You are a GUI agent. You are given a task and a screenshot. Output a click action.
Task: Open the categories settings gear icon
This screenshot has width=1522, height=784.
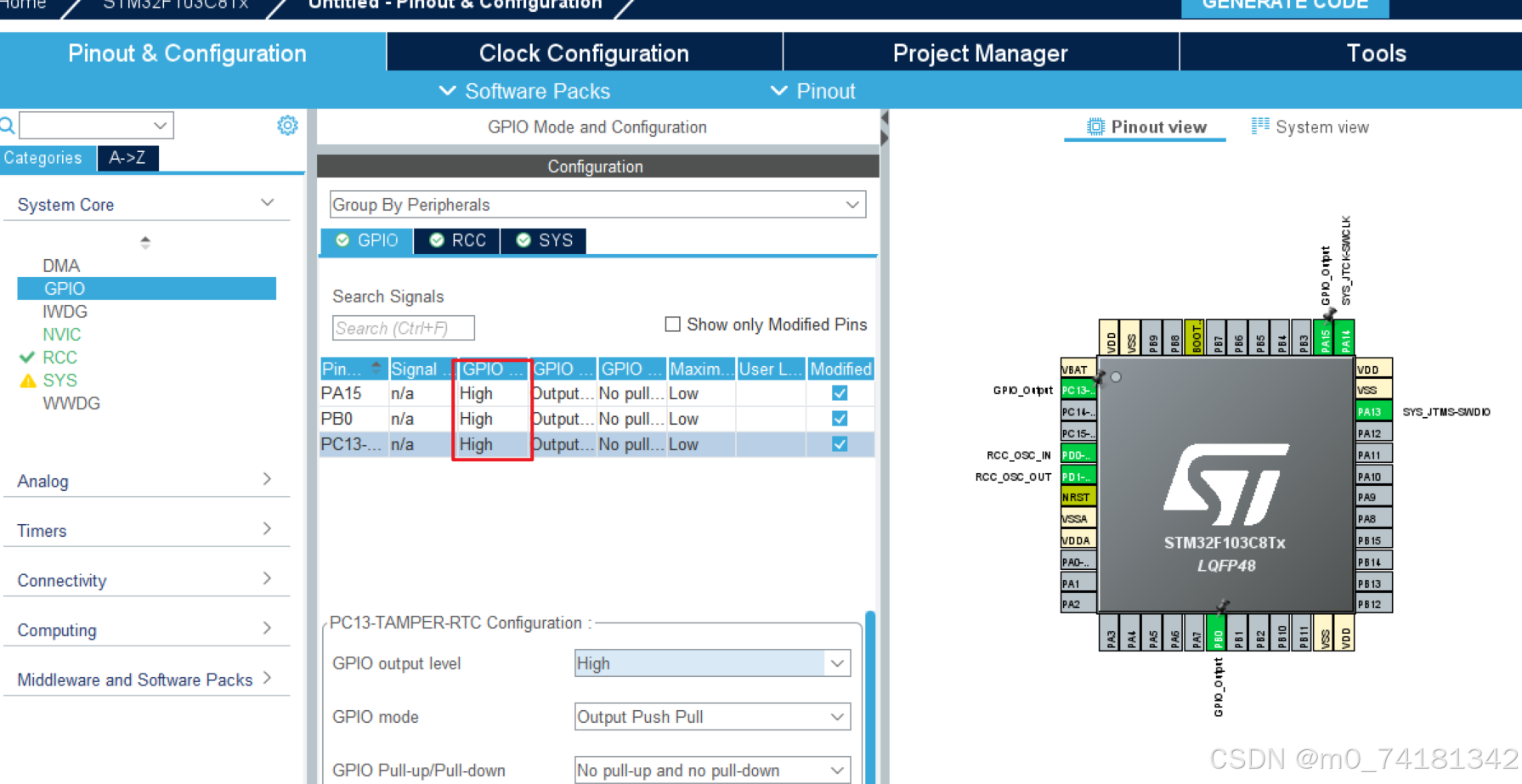click(287, 126)
